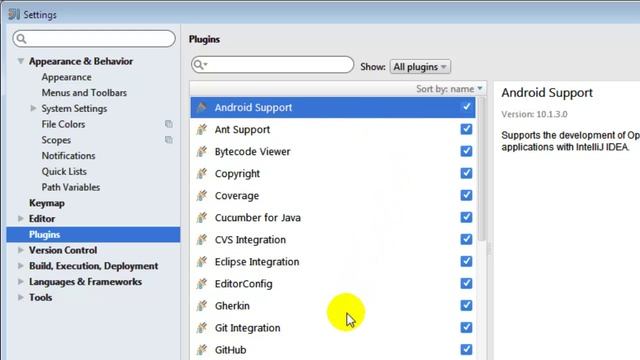Click the GitHub plugin icon
Viewport: 640px width, 360px height.
[202, 350]
